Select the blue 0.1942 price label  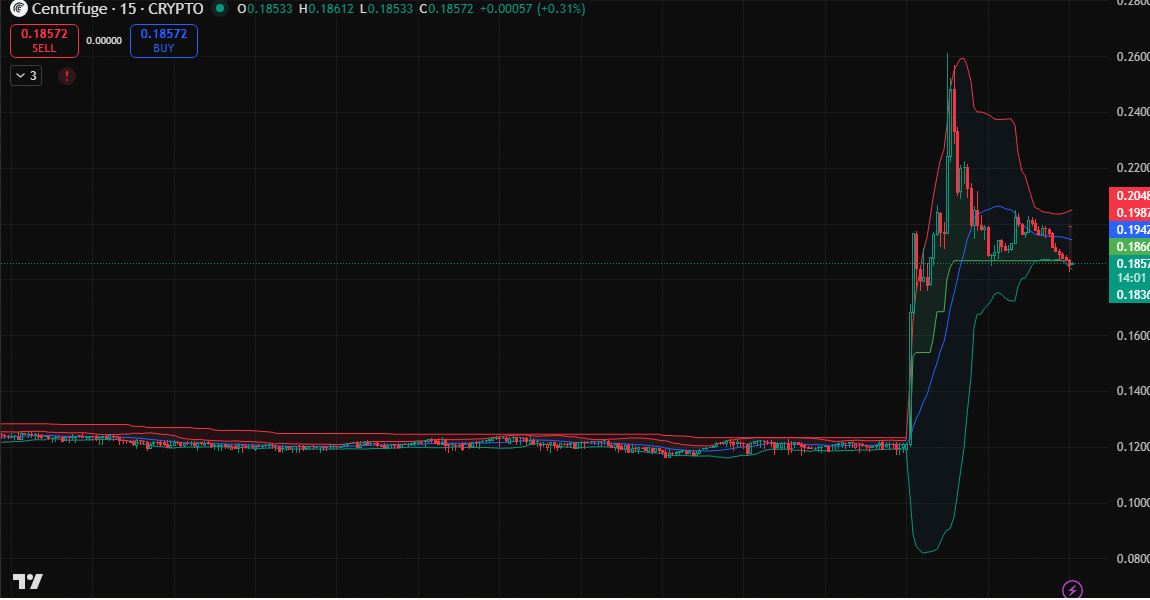(x=1130, y=229)
